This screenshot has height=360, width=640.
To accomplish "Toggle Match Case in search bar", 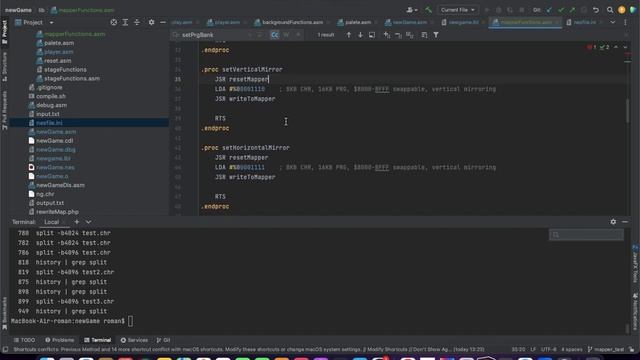I will (275, 35).
